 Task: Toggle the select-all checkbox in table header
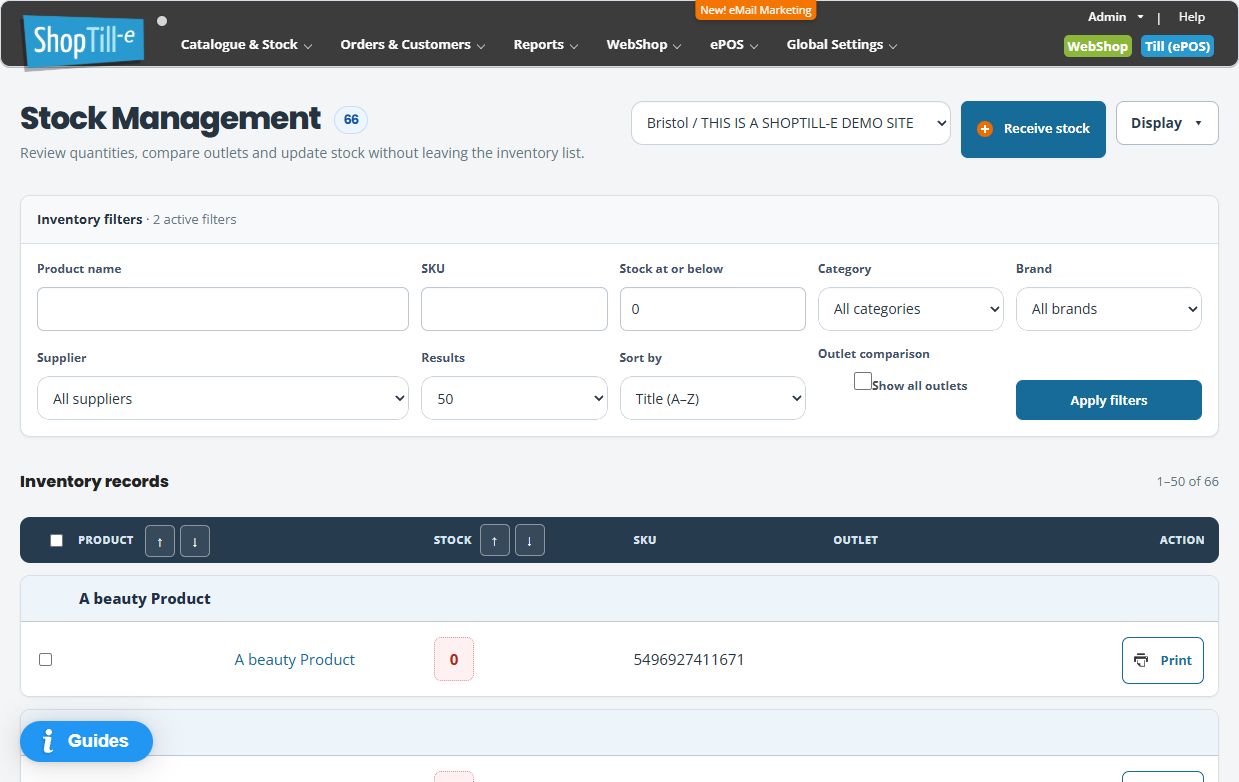click(56, 540)
